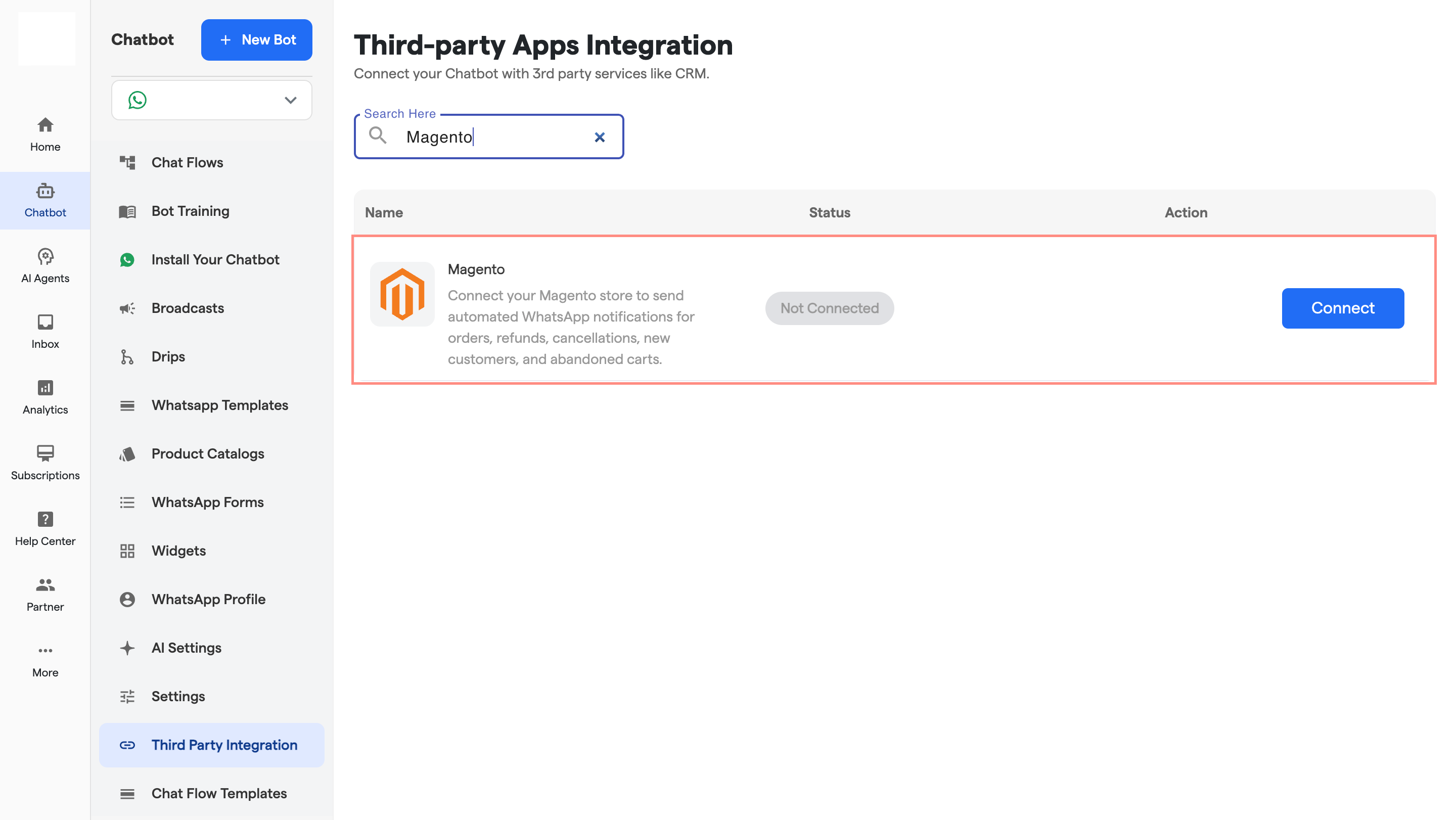Click the Action column header
Viewport: 1456px width, 820px height.
click(1186, 212)
